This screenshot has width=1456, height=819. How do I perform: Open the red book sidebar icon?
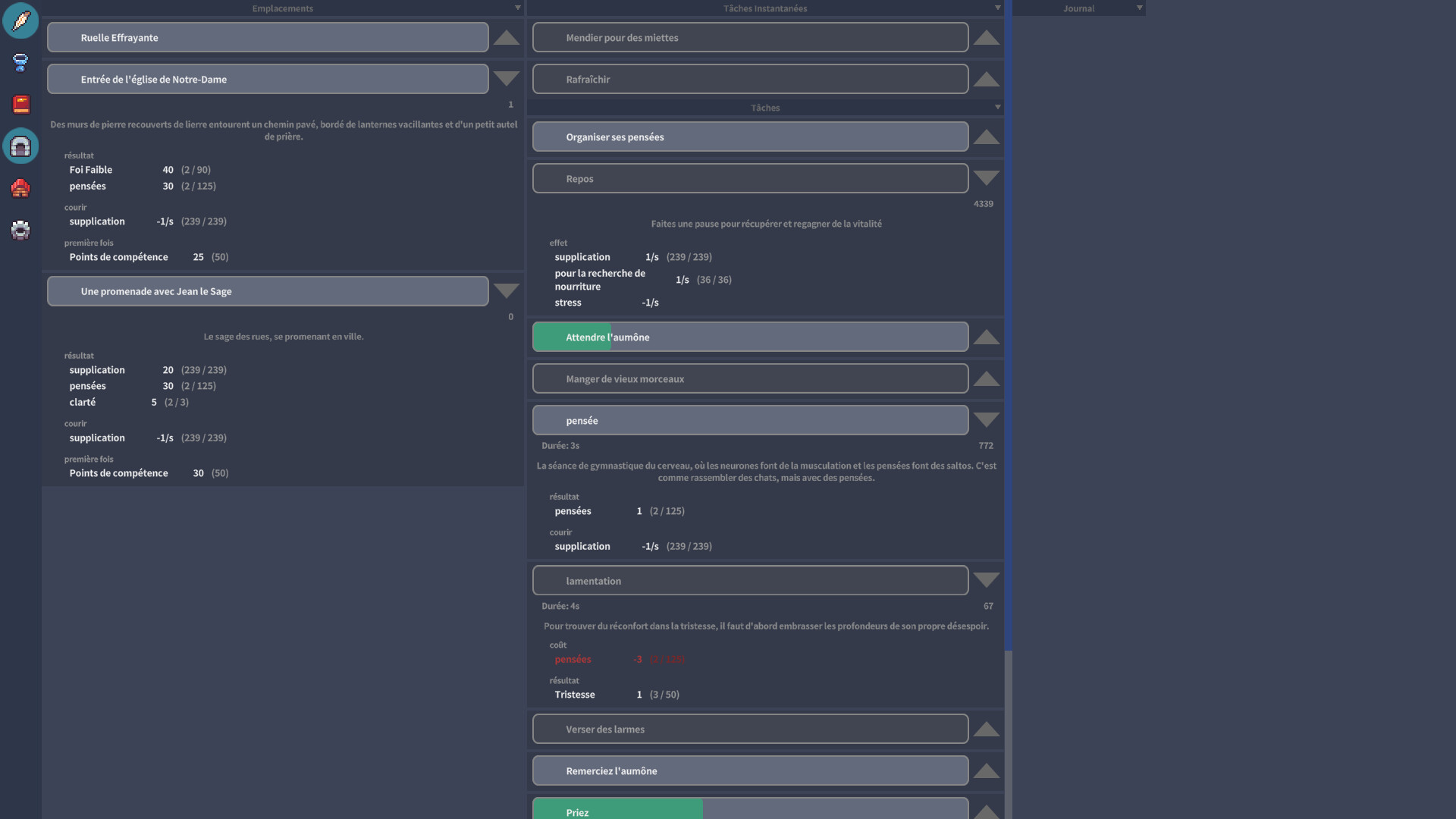[20, 104]
